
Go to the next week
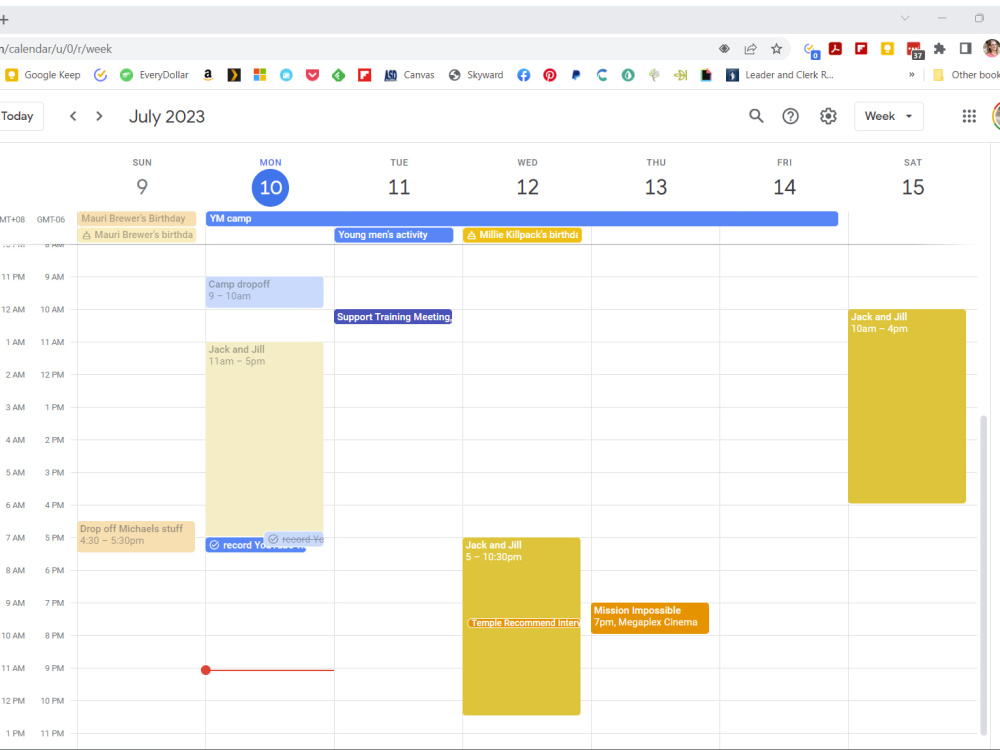tap(99, 116)
